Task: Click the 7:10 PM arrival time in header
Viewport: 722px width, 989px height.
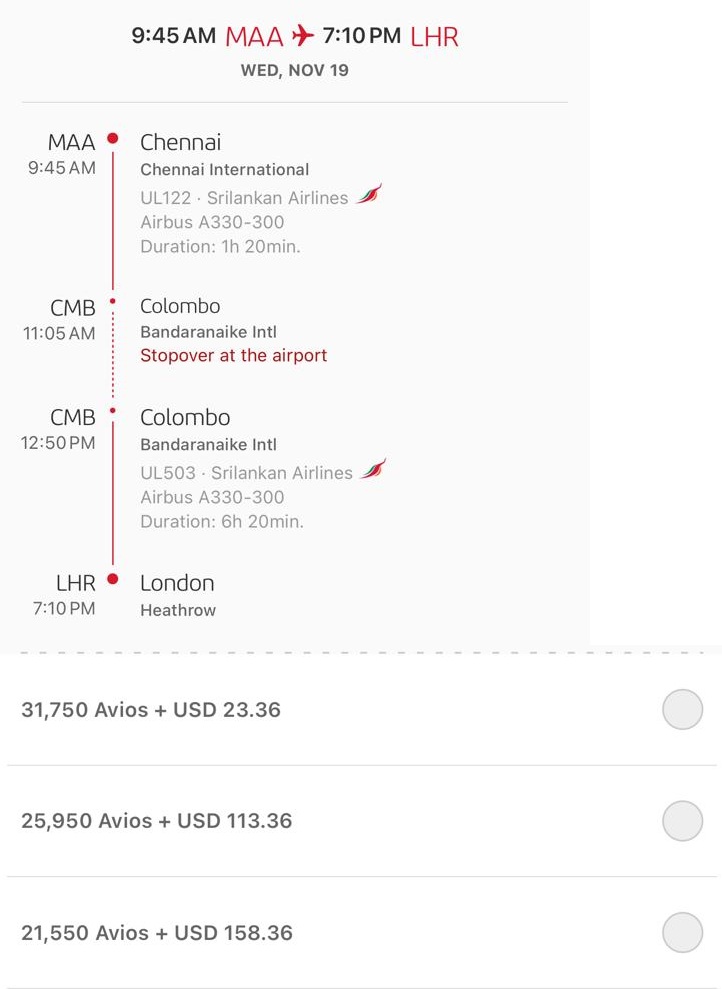Action: [x=361, y=37]
